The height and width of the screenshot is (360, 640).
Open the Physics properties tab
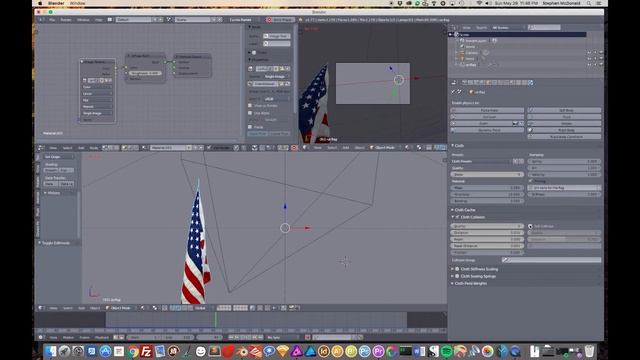tap(530, 82)
